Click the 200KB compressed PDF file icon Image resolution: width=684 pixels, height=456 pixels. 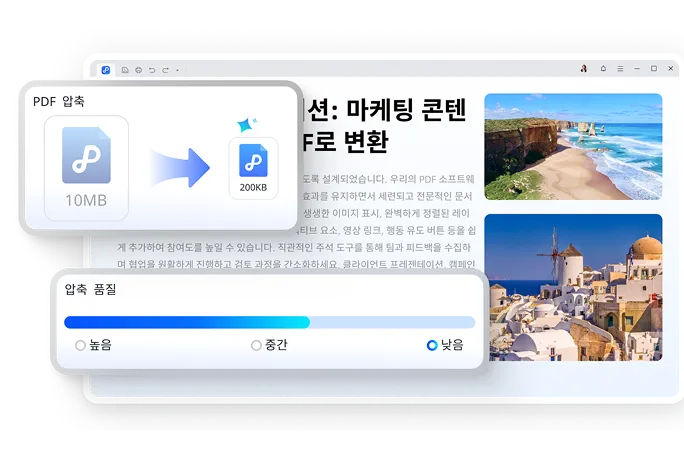click(253, 161)
